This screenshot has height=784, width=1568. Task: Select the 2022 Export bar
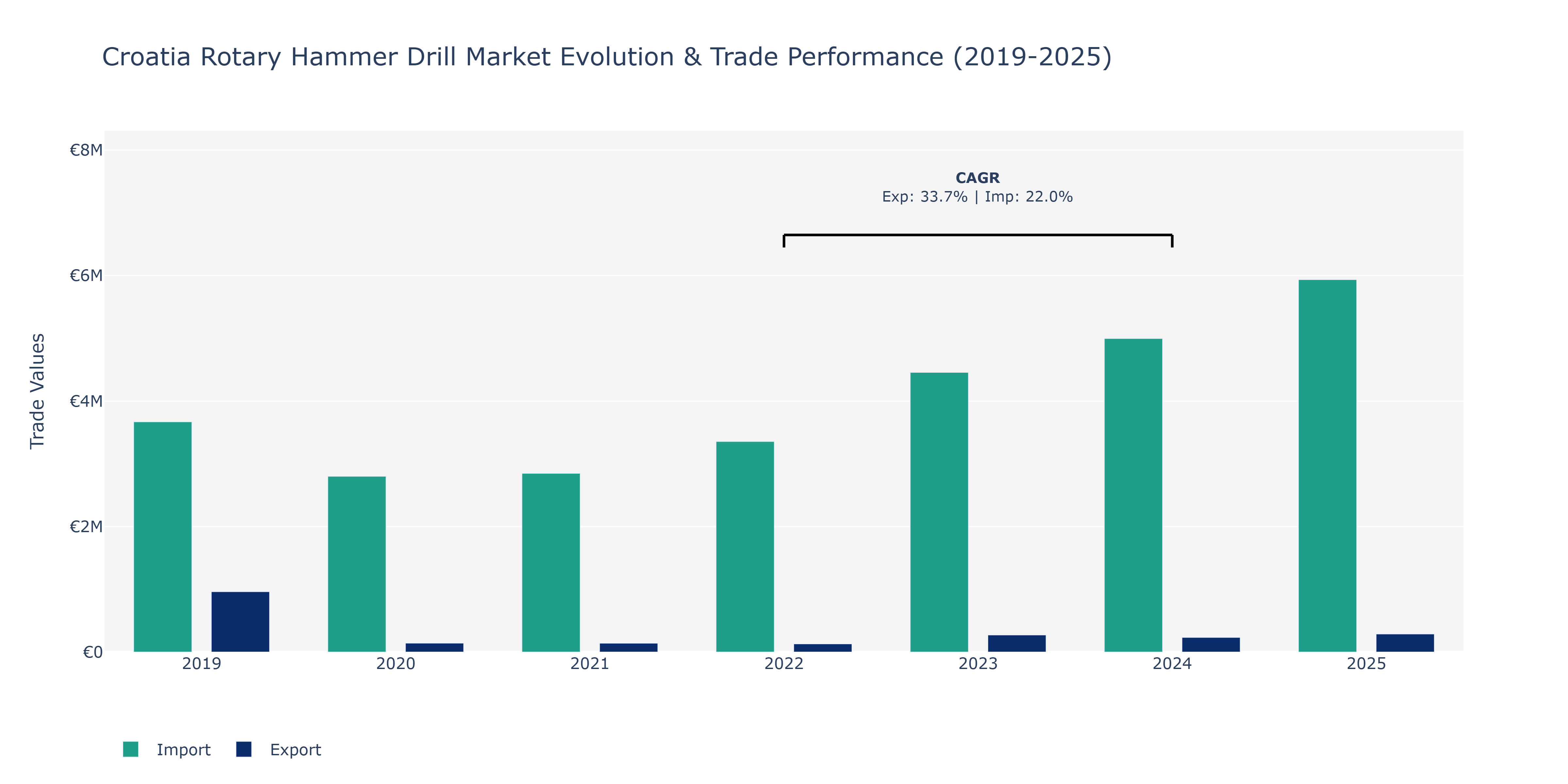[823, 648]
